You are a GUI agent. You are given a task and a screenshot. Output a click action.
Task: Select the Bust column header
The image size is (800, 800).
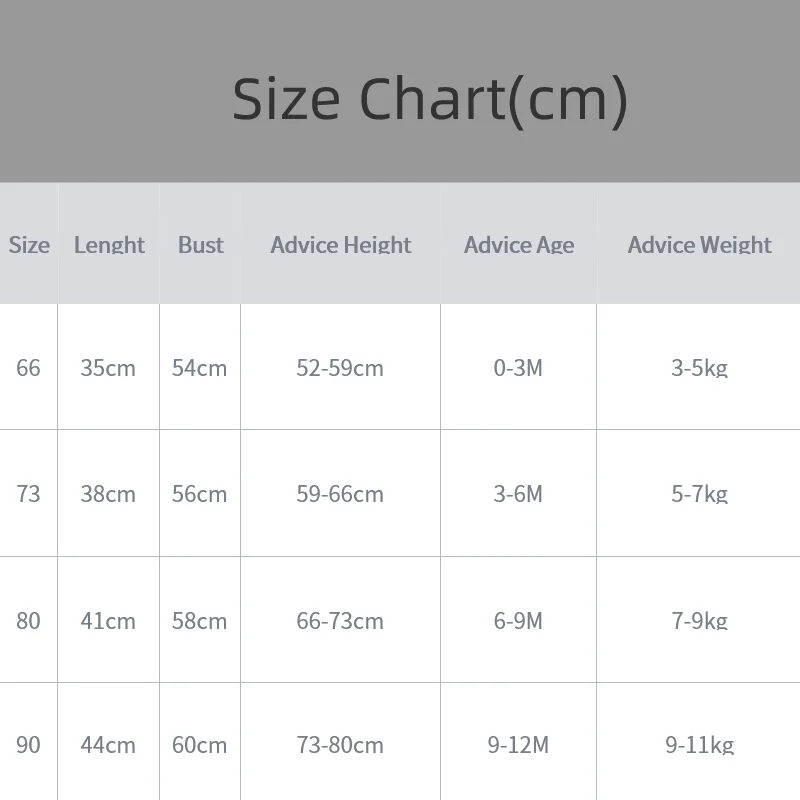click(201, 244)
